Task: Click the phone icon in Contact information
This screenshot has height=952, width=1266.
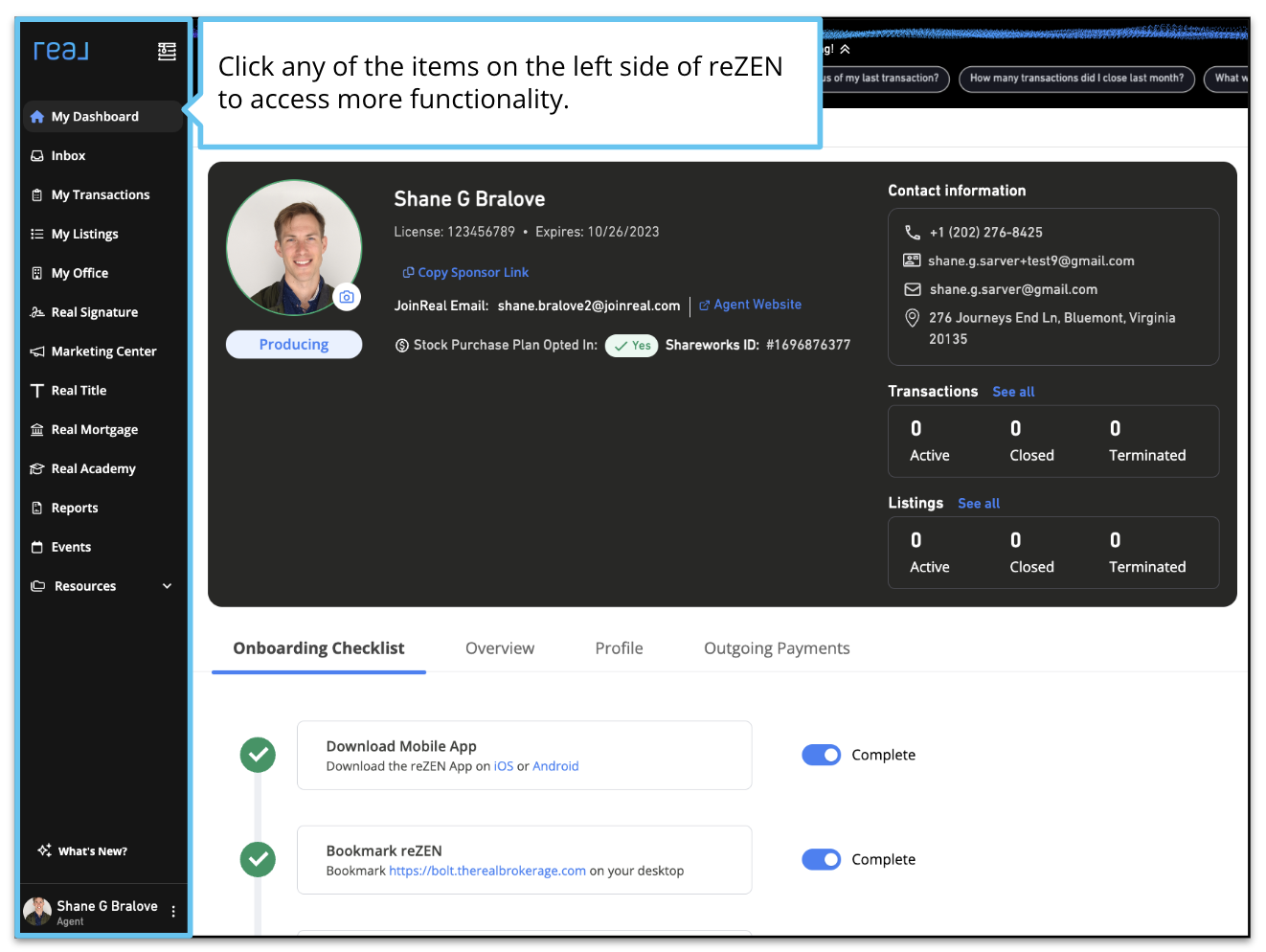Action: (913, 233)
